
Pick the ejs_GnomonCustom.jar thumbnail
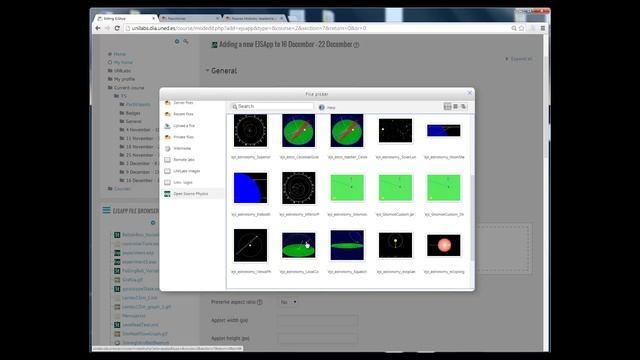395,188
